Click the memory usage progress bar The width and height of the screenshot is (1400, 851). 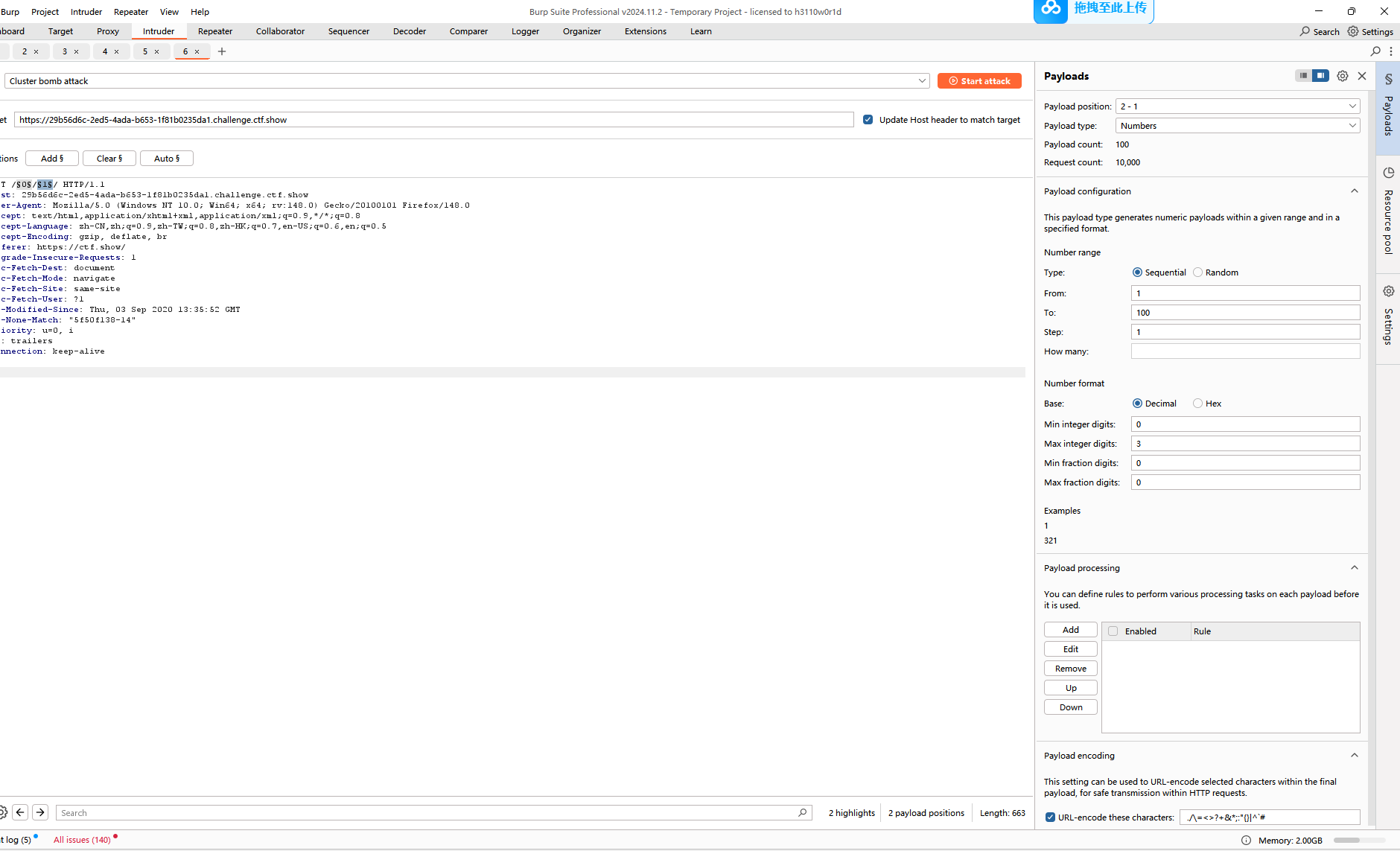point(1360,840)
